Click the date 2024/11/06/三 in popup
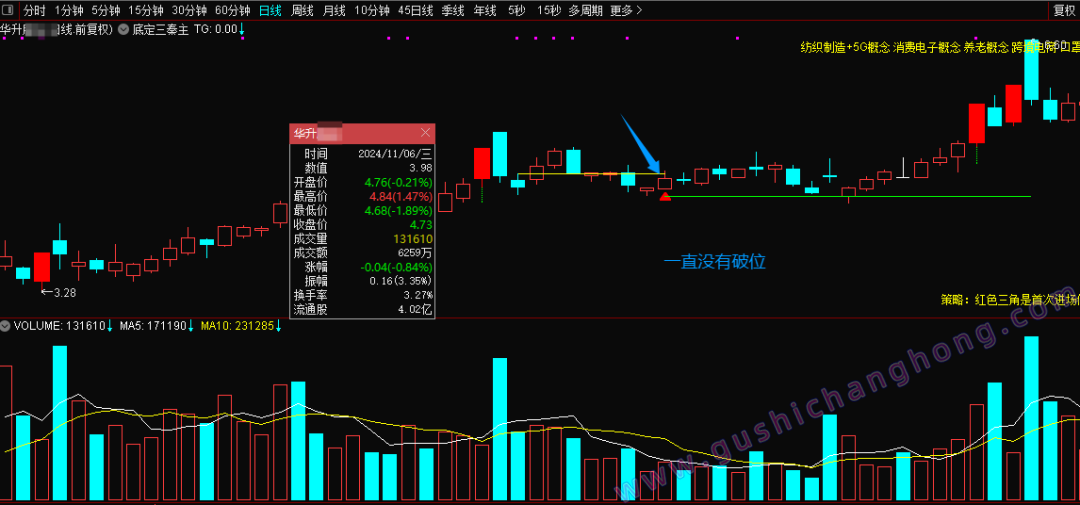Image resolution: width=1080 pixels, height=505 pixels. [395, 154]
